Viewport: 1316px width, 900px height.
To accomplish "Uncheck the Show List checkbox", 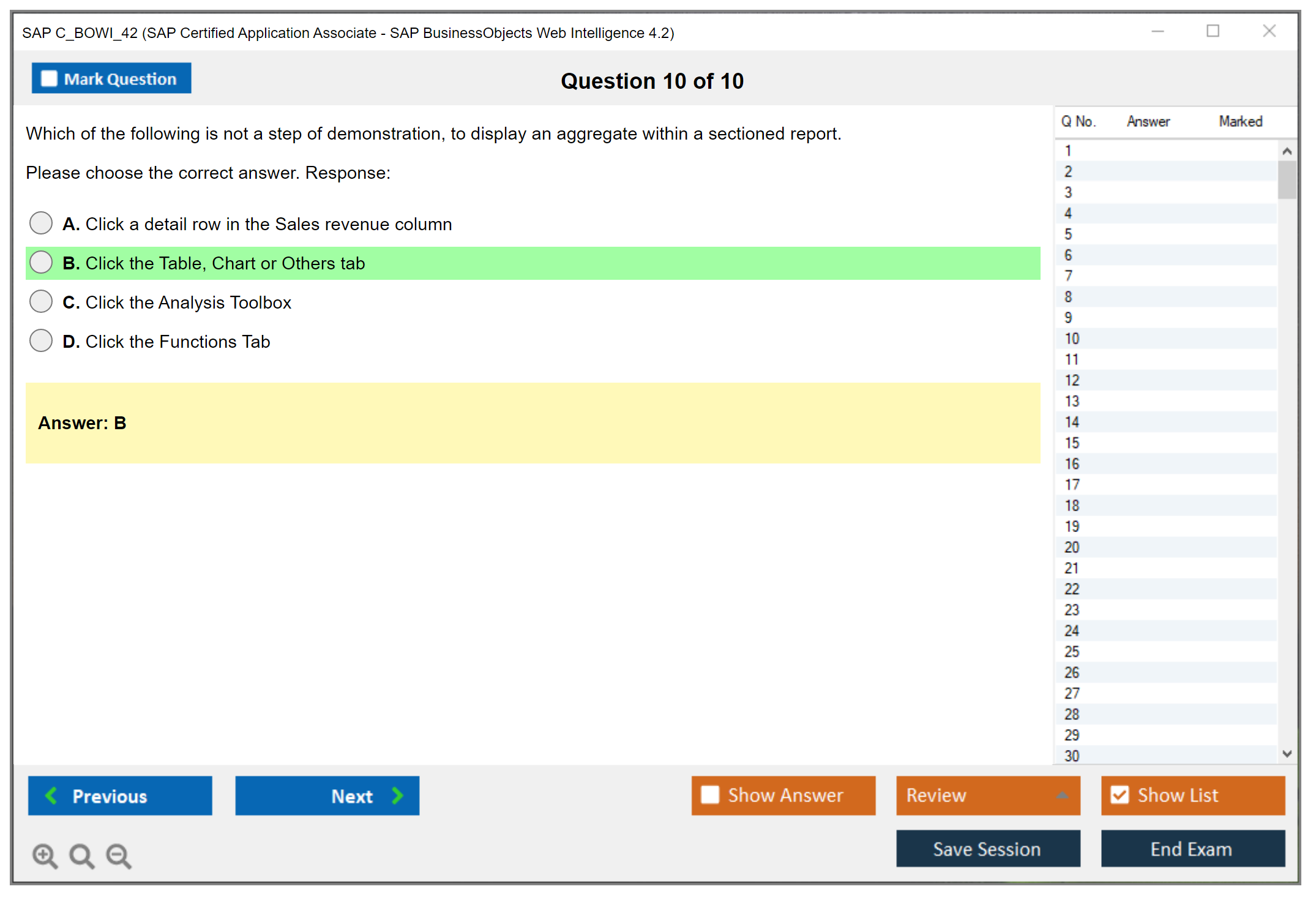I will point(1120,795).
